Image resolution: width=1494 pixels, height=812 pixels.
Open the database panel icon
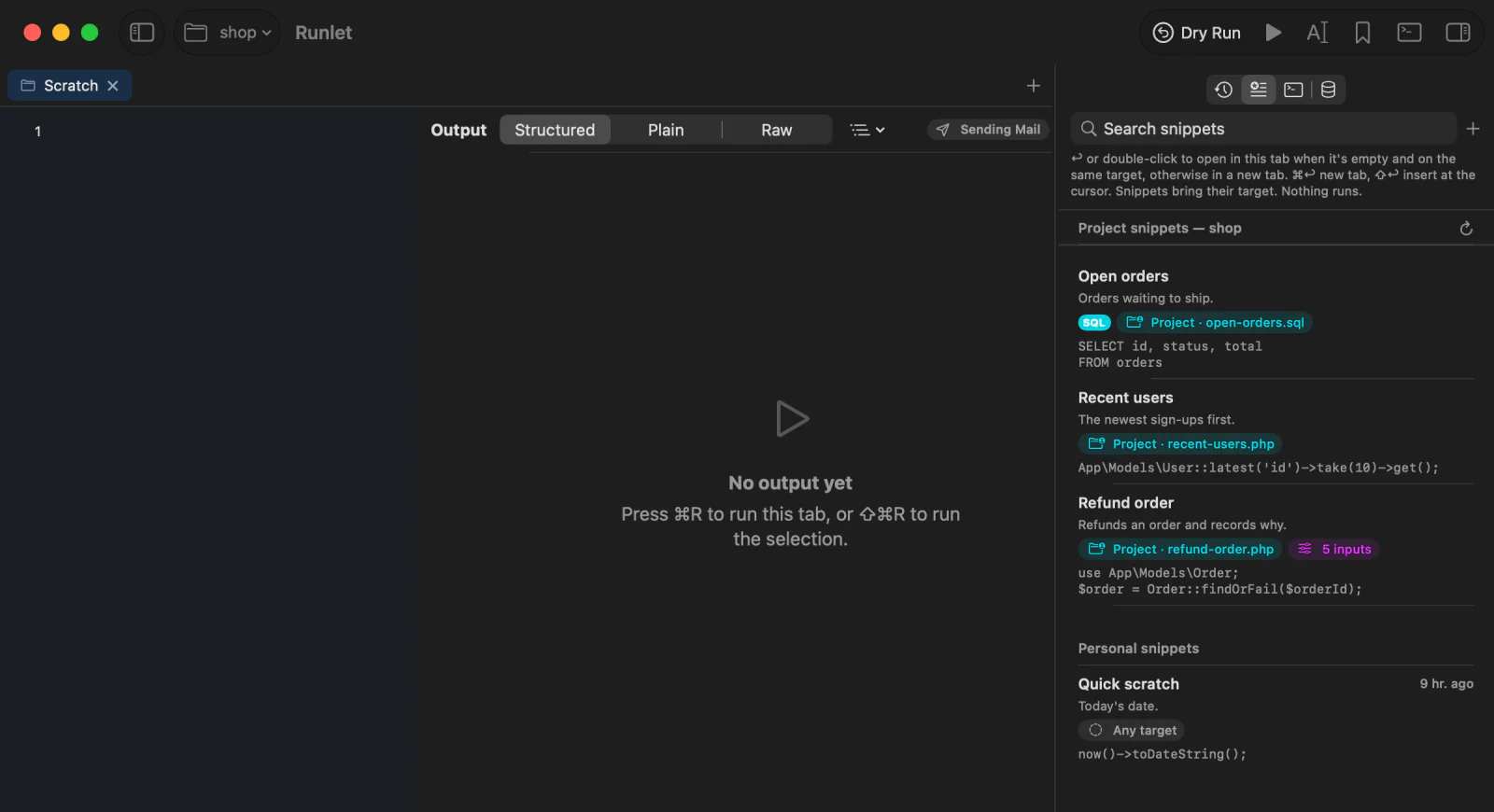click(1328, 90)
